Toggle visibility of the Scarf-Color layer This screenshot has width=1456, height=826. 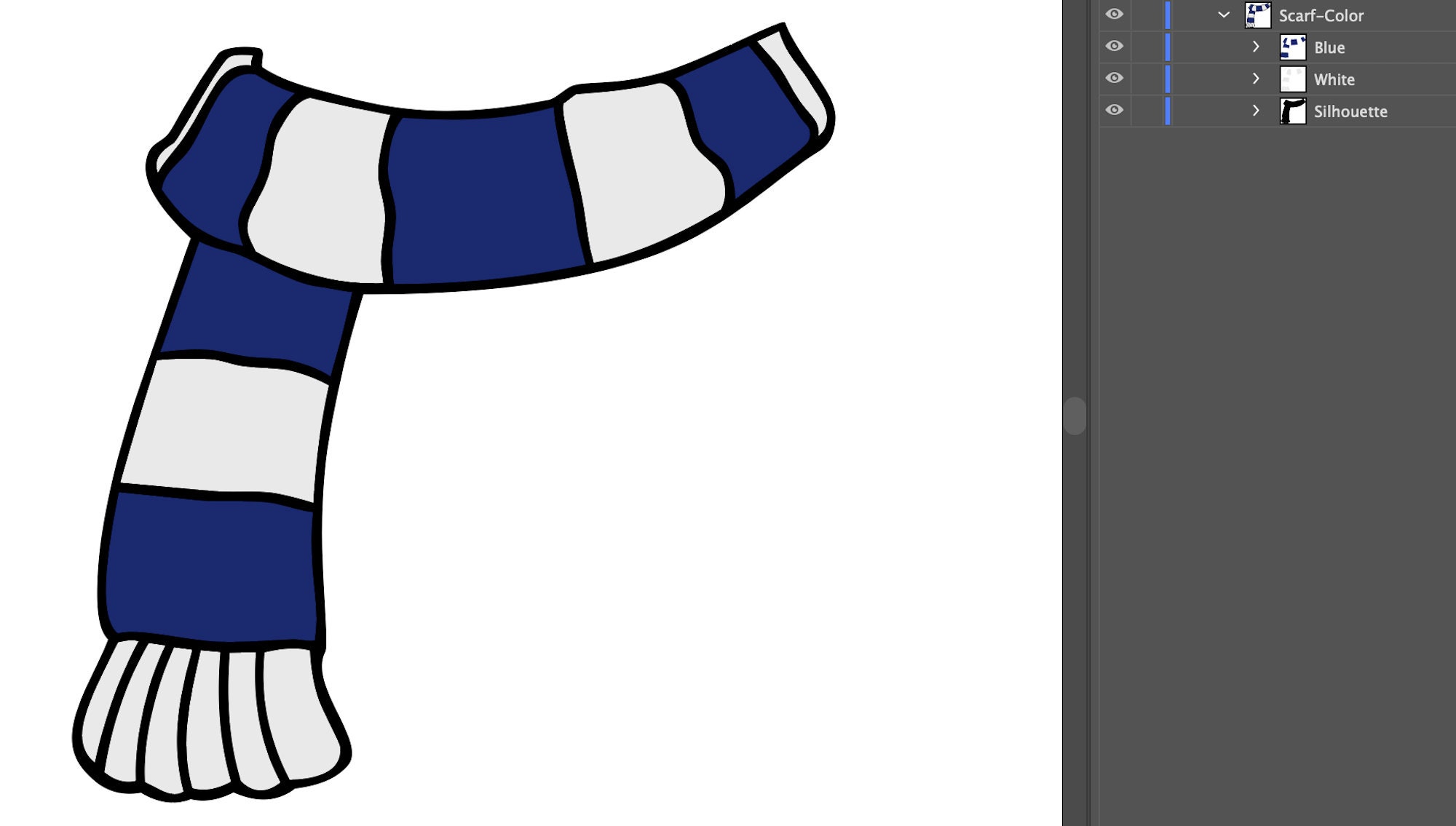(1115, 15)
